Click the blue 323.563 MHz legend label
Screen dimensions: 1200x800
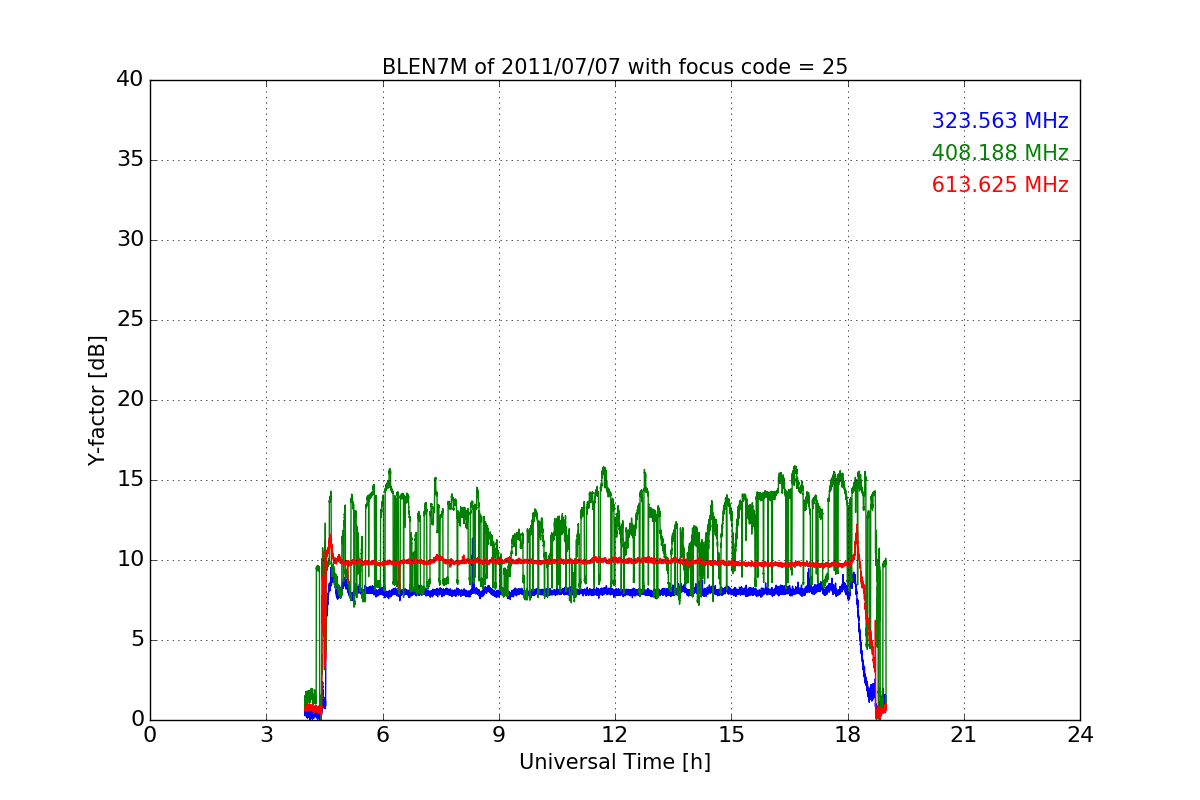[x=1000, y=121]
